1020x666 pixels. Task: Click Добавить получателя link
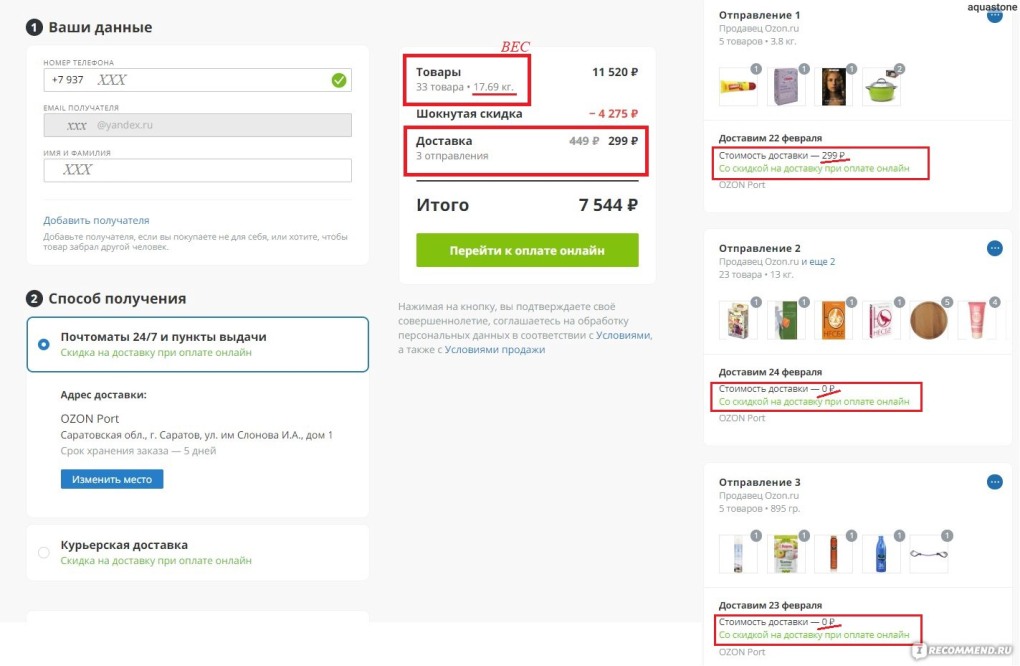(x=96, y=220)
